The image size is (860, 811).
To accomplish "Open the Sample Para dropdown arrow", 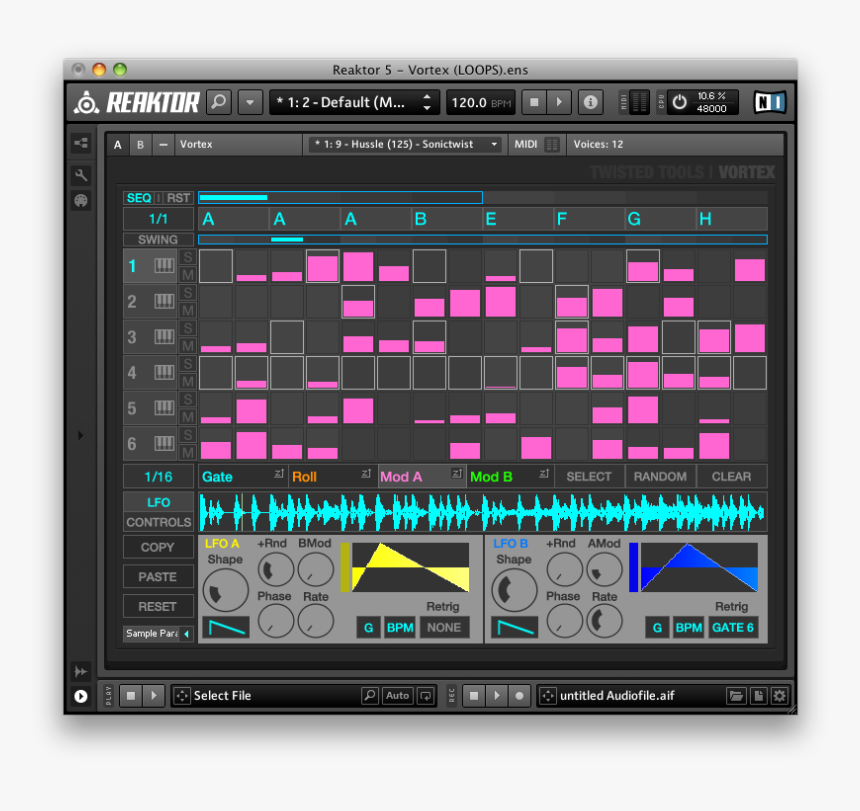I will (x=186, y=634).
